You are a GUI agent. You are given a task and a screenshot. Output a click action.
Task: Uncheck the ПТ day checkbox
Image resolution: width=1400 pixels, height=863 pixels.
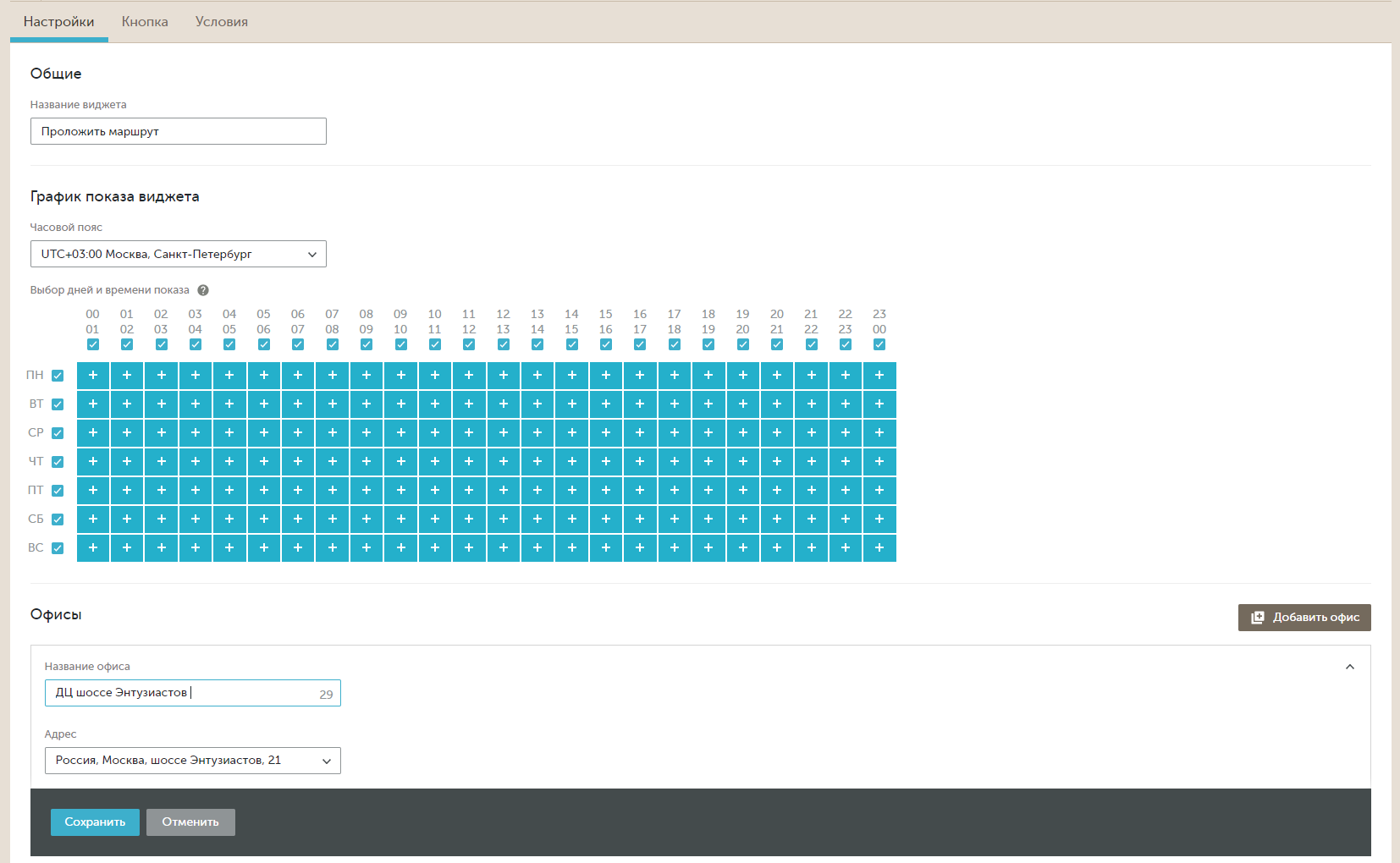point(58,491)
